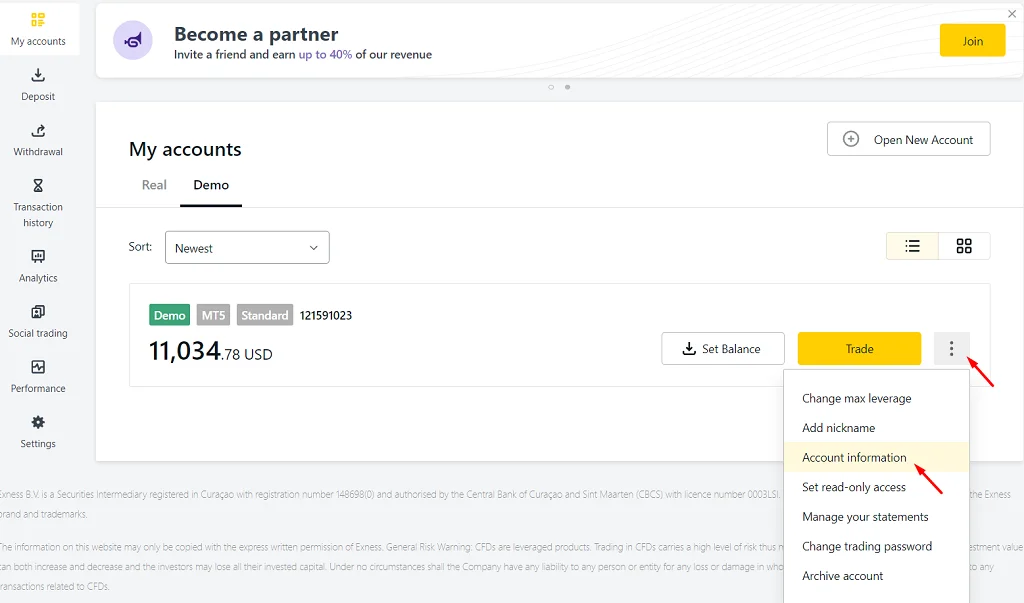Expand the Sort by Newest dropdown
1024x603 pixels.
pyautogui.click(x=247, y=248)
